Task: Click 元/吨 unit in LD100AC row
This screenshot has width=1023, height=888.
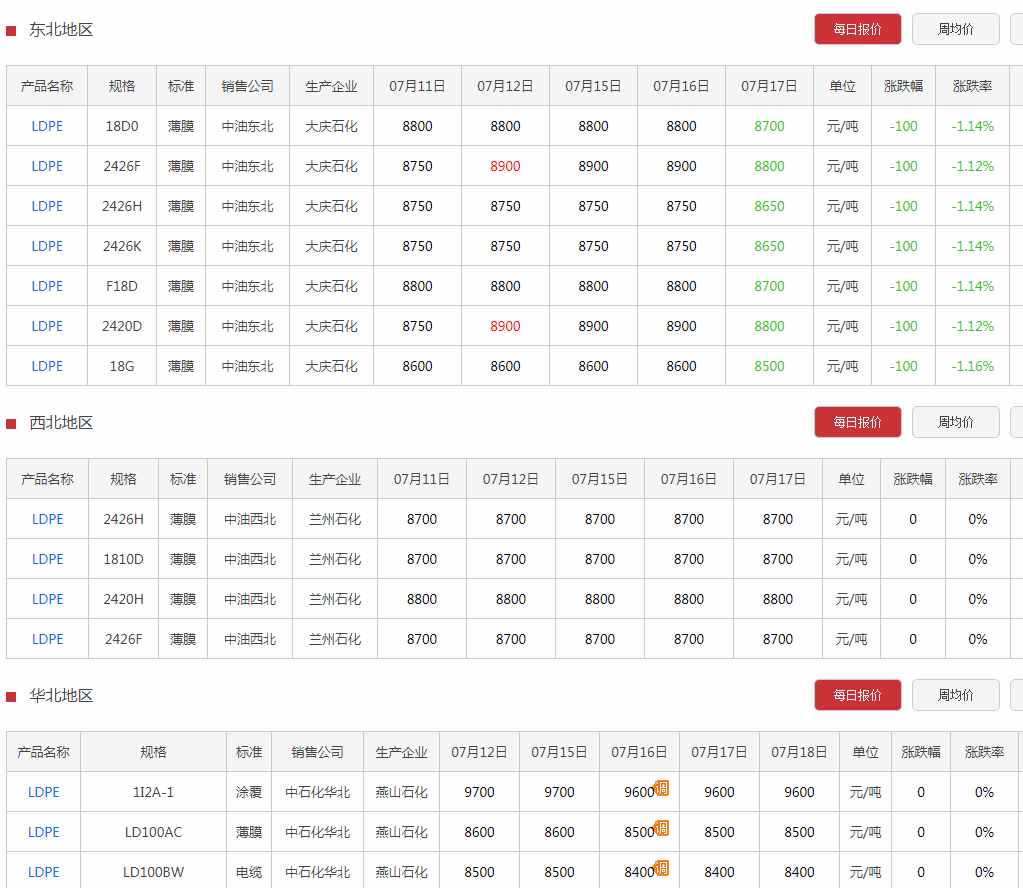Action: click(x=865, y=833)
